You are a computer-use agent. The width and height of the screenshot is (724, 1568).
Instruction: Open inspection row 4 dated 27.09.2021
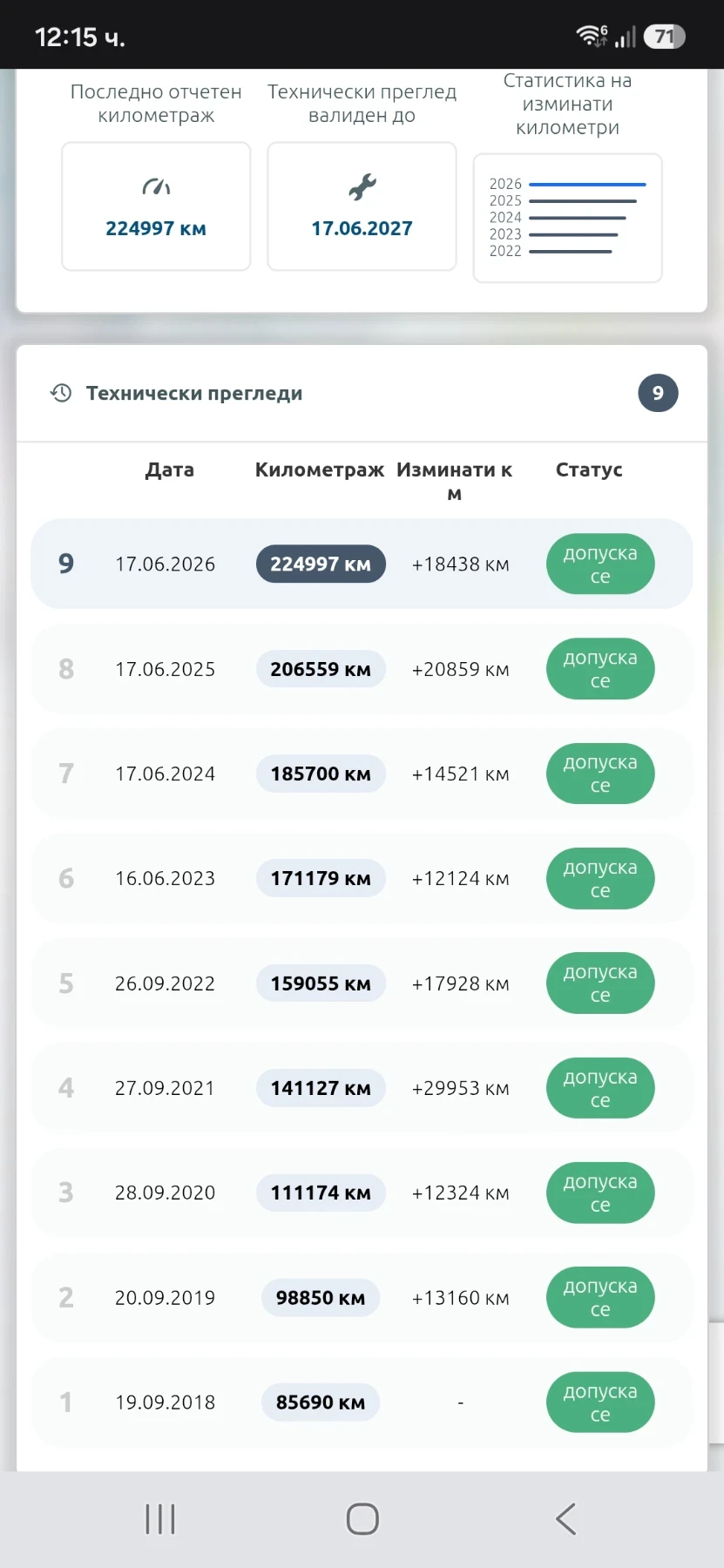(x=362, y=1088)
